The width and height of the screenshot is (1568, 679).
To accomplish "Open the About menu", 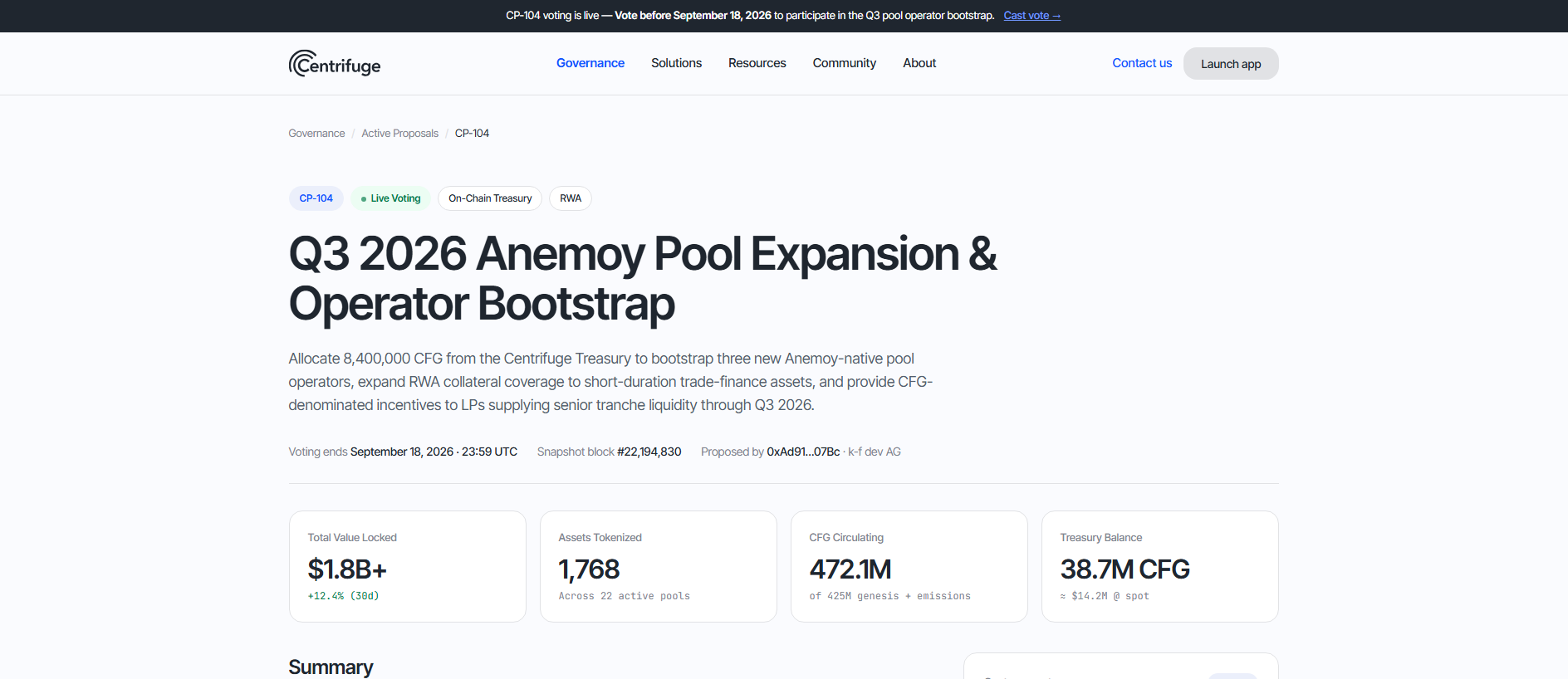I will point(919,63).
